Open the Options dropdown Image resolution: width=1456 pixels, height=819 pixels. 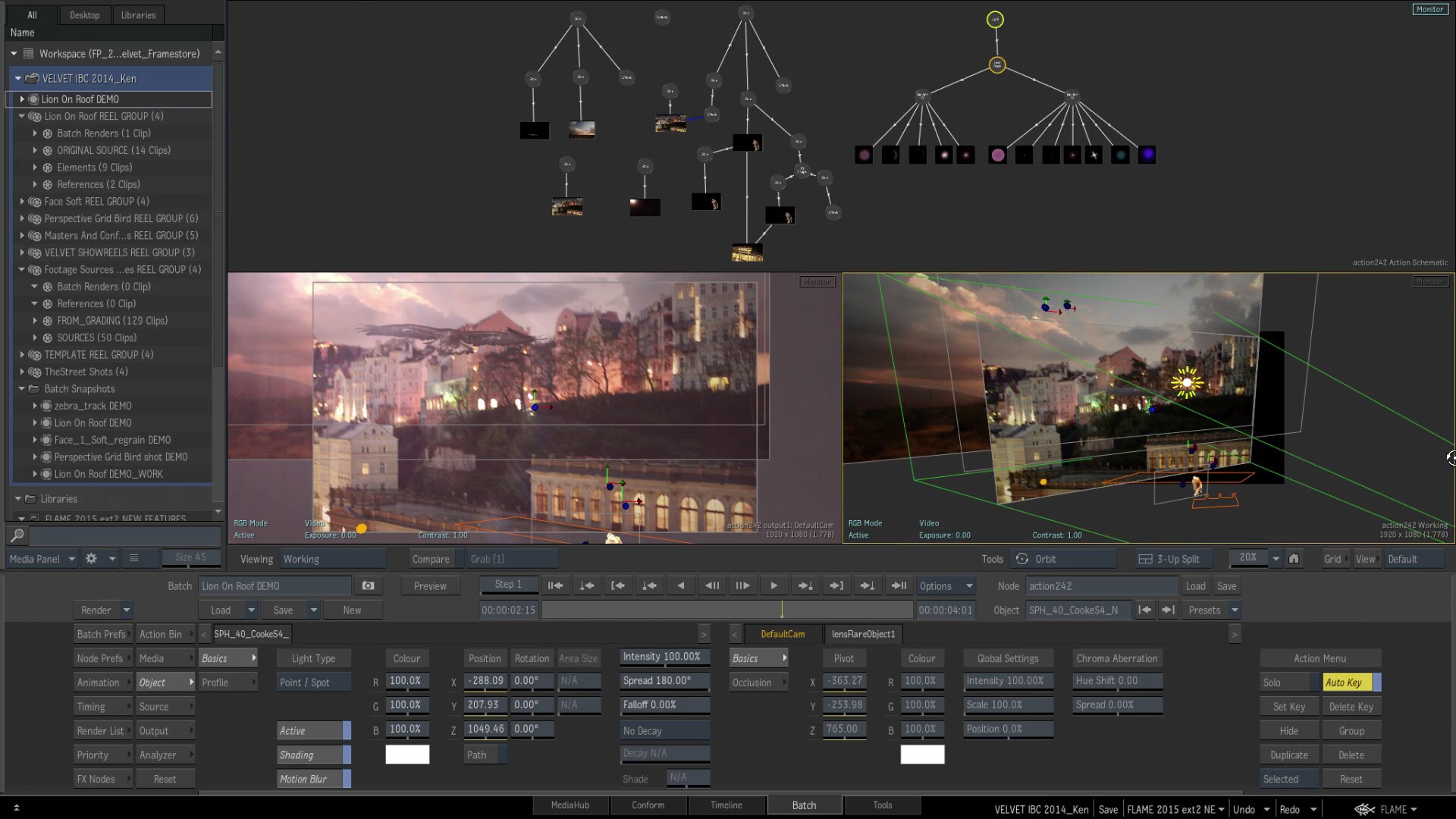click(946, 586)
